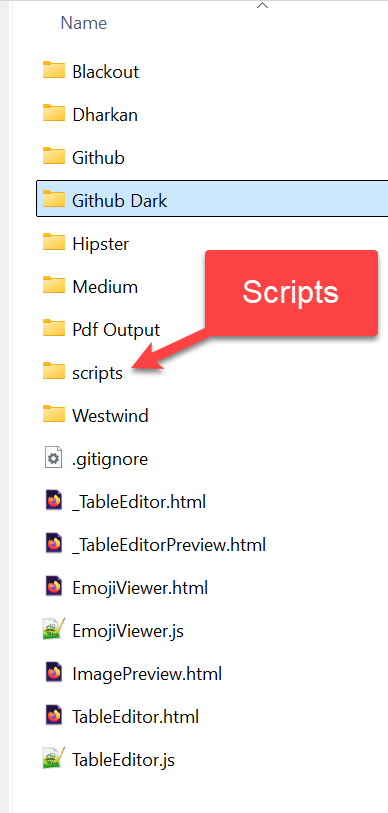Toggle sort direction with the column chevron
388x813 pixels.
tap(262, 6)
